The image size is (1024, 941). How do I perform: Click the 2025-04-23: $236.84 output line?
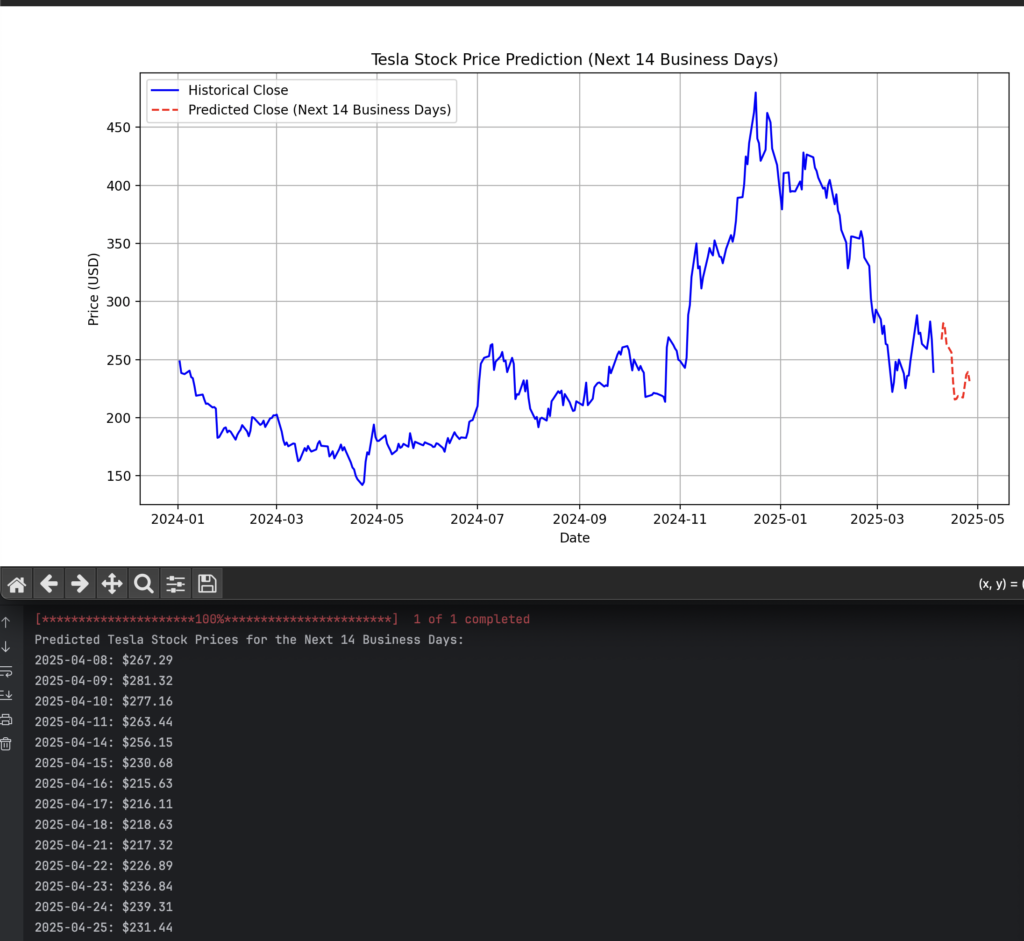pos(104,887)
